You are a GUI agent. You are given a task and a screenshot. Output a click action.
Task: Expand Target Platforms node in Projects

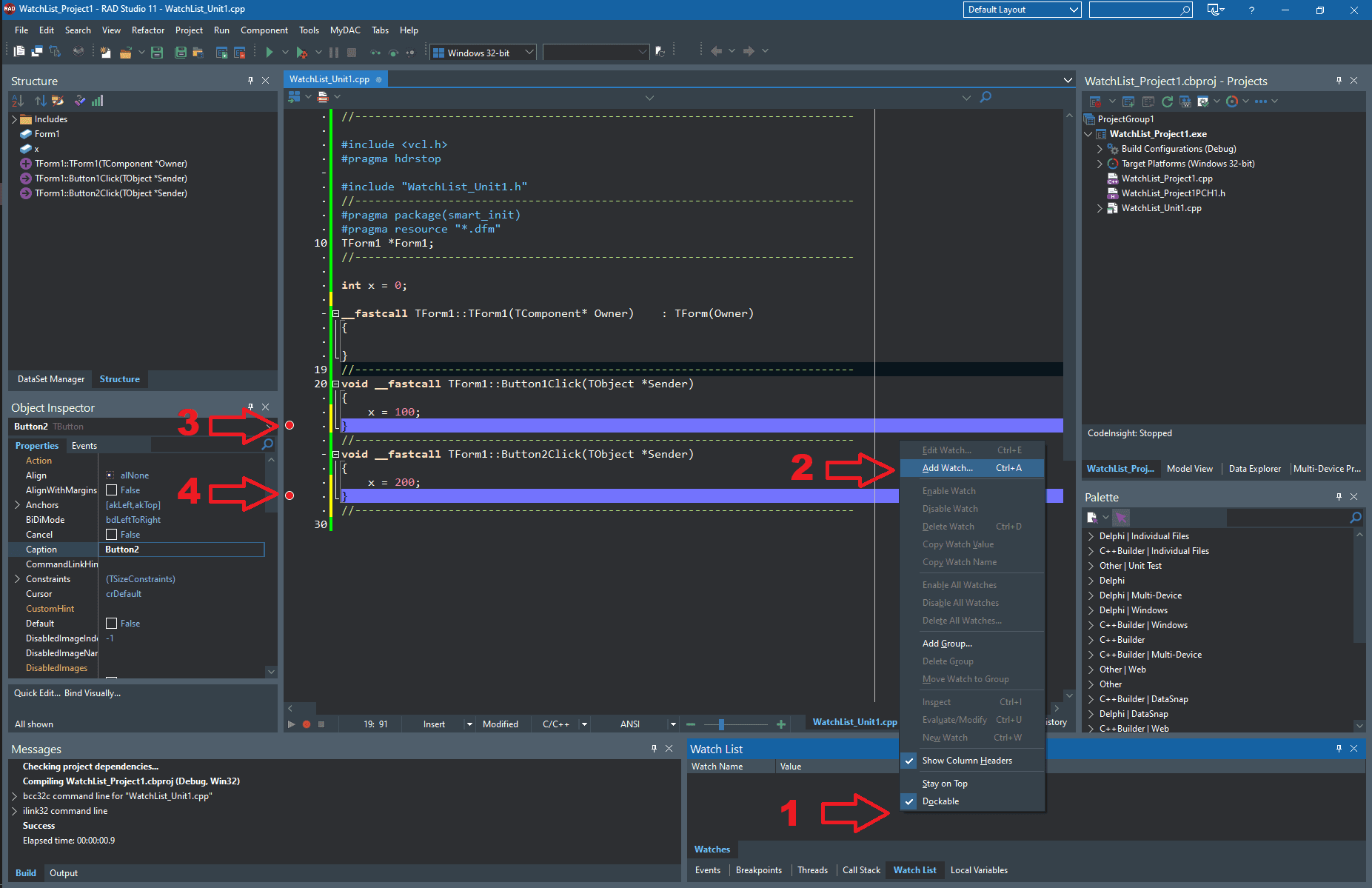coord(1100,164)
